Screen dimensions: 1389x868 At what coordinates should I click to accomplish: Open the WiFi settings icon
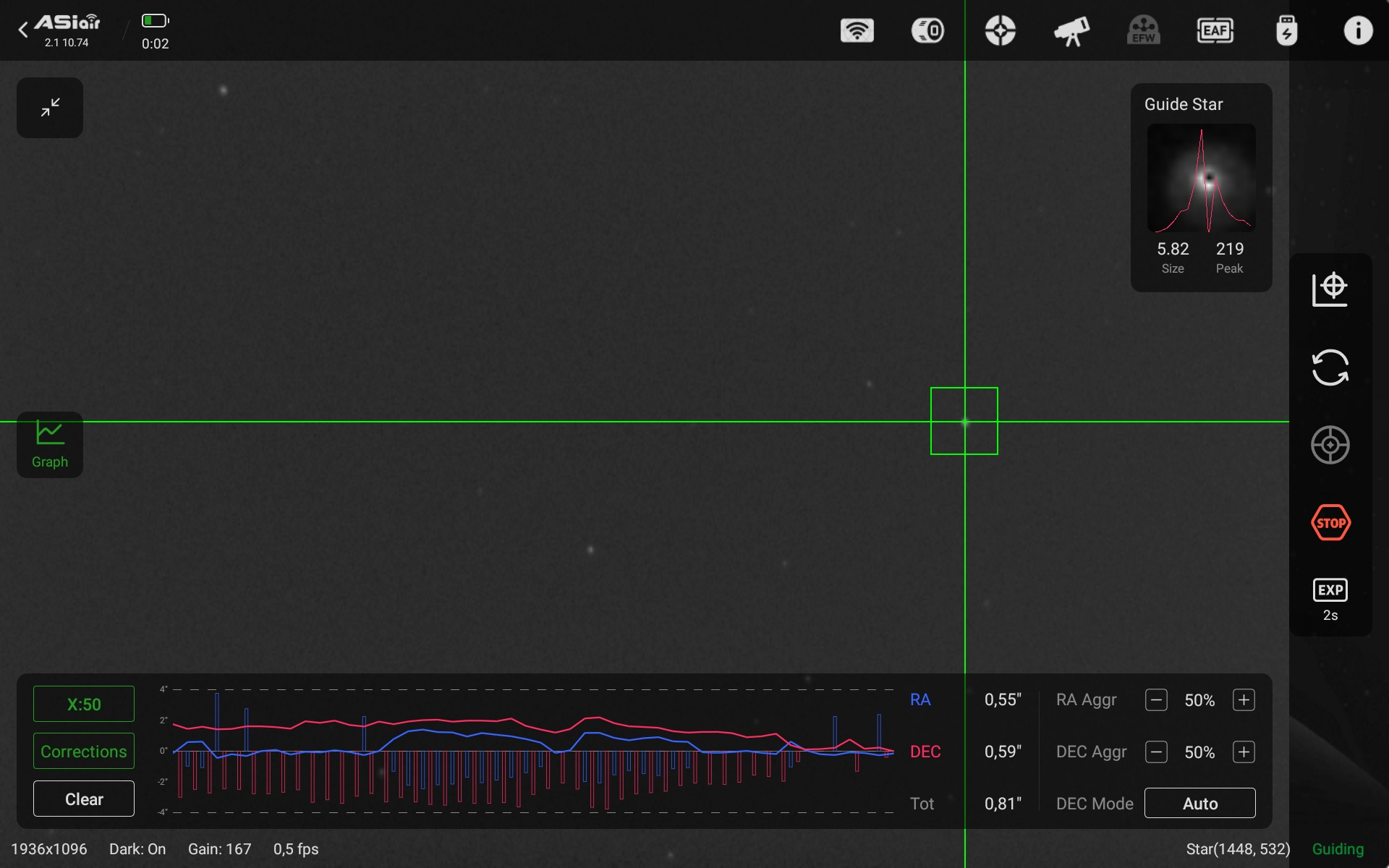857,30
